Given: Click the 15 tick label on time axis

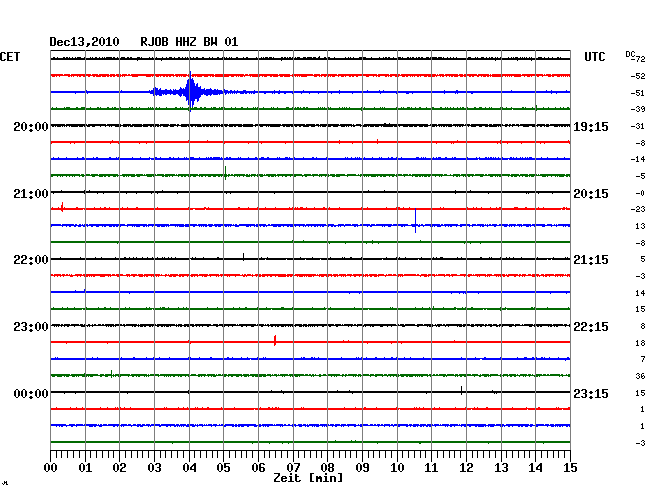Looking at the screenshot, I should (570, 468).
